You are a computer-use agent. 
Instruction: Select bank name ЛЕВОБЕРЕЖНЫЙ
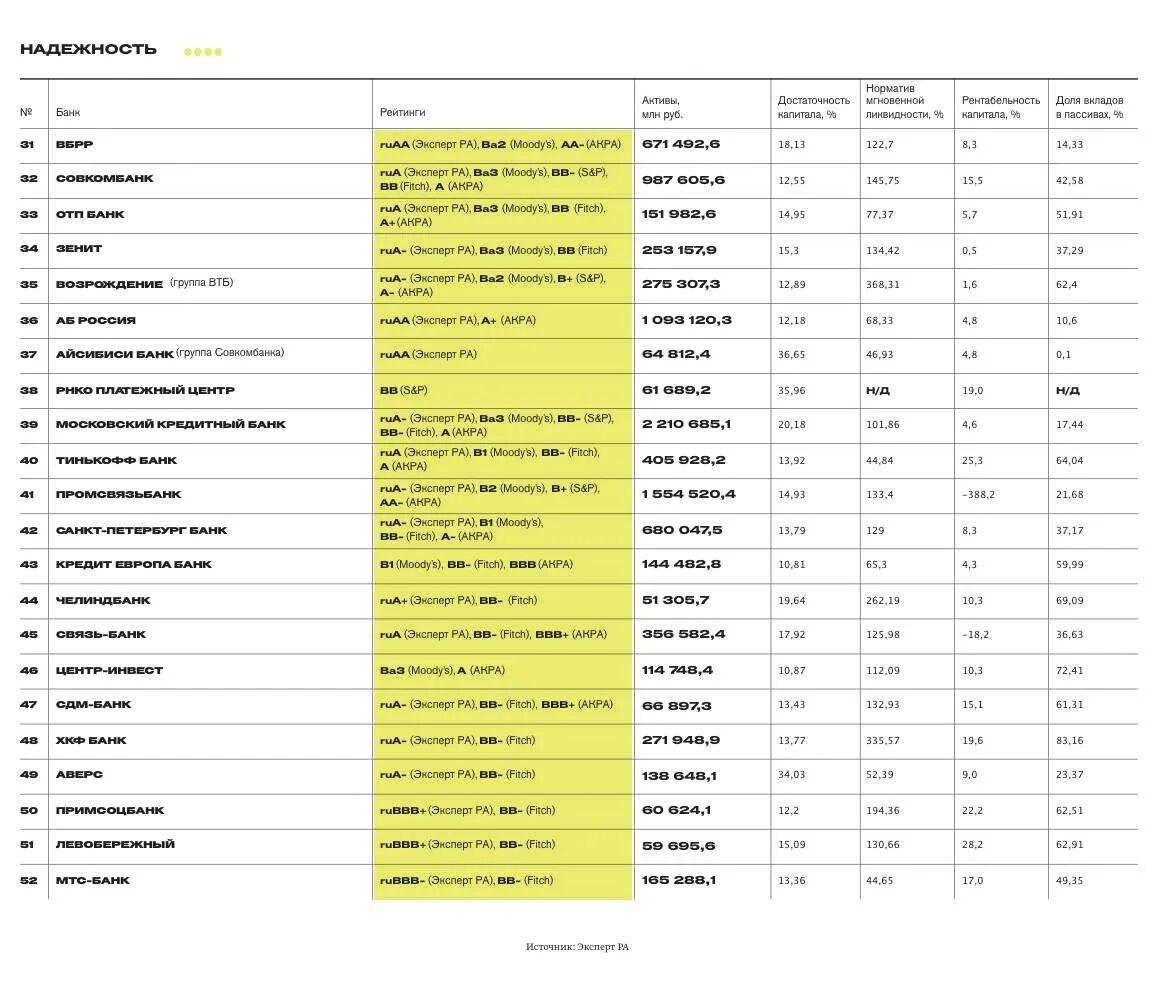point(115,845)
